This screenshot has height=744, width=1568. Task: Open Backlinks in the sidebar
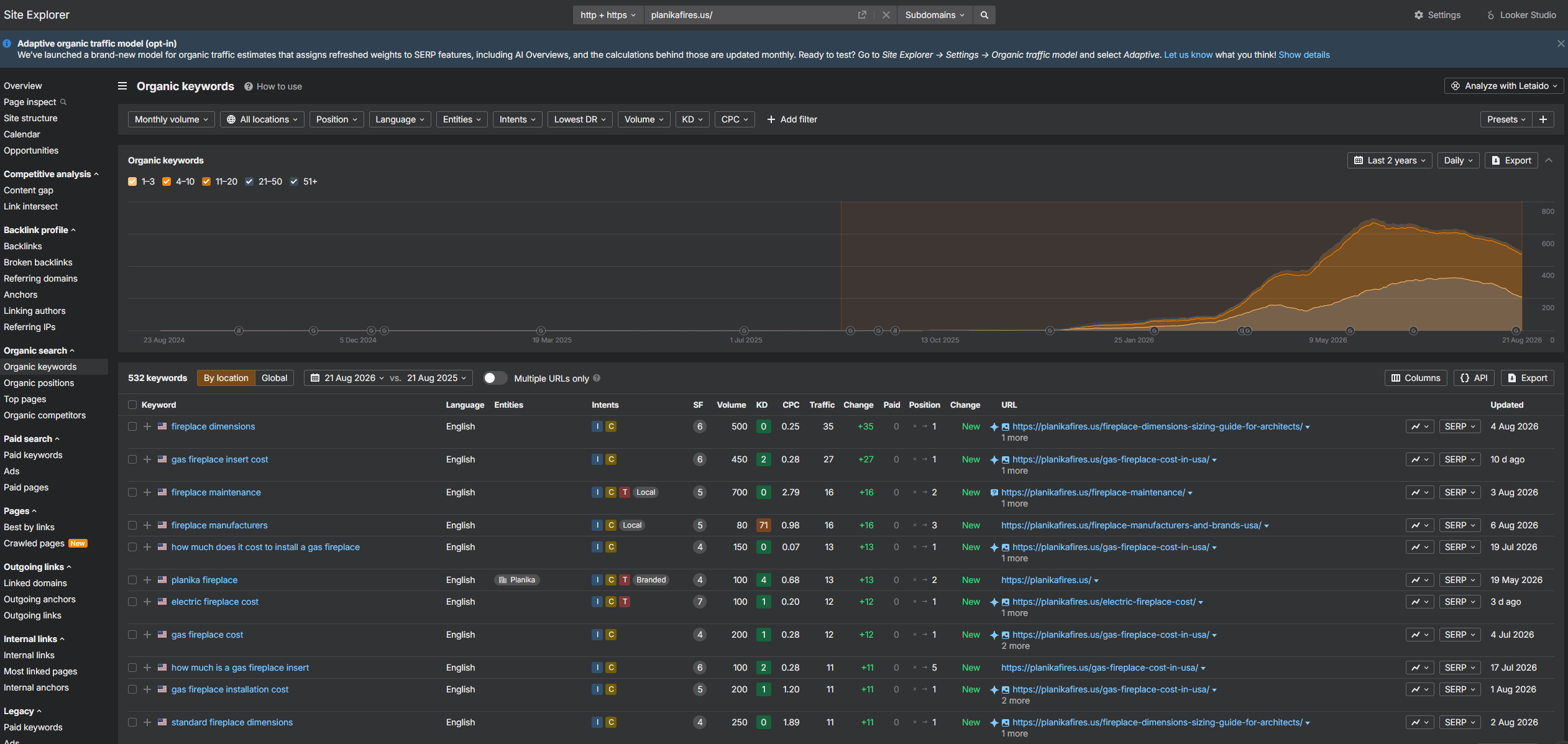point(23,246)
